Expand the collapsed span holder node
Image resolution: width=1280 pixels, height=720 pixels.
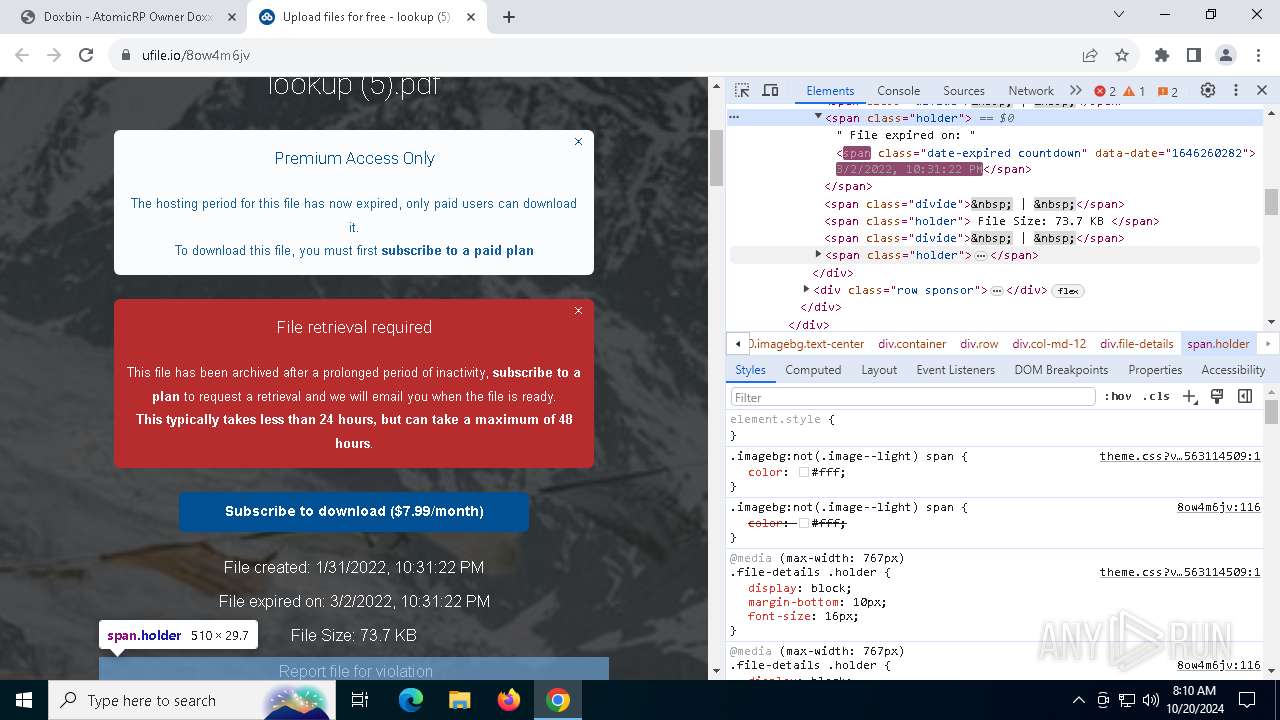click(x=818, y=254)
